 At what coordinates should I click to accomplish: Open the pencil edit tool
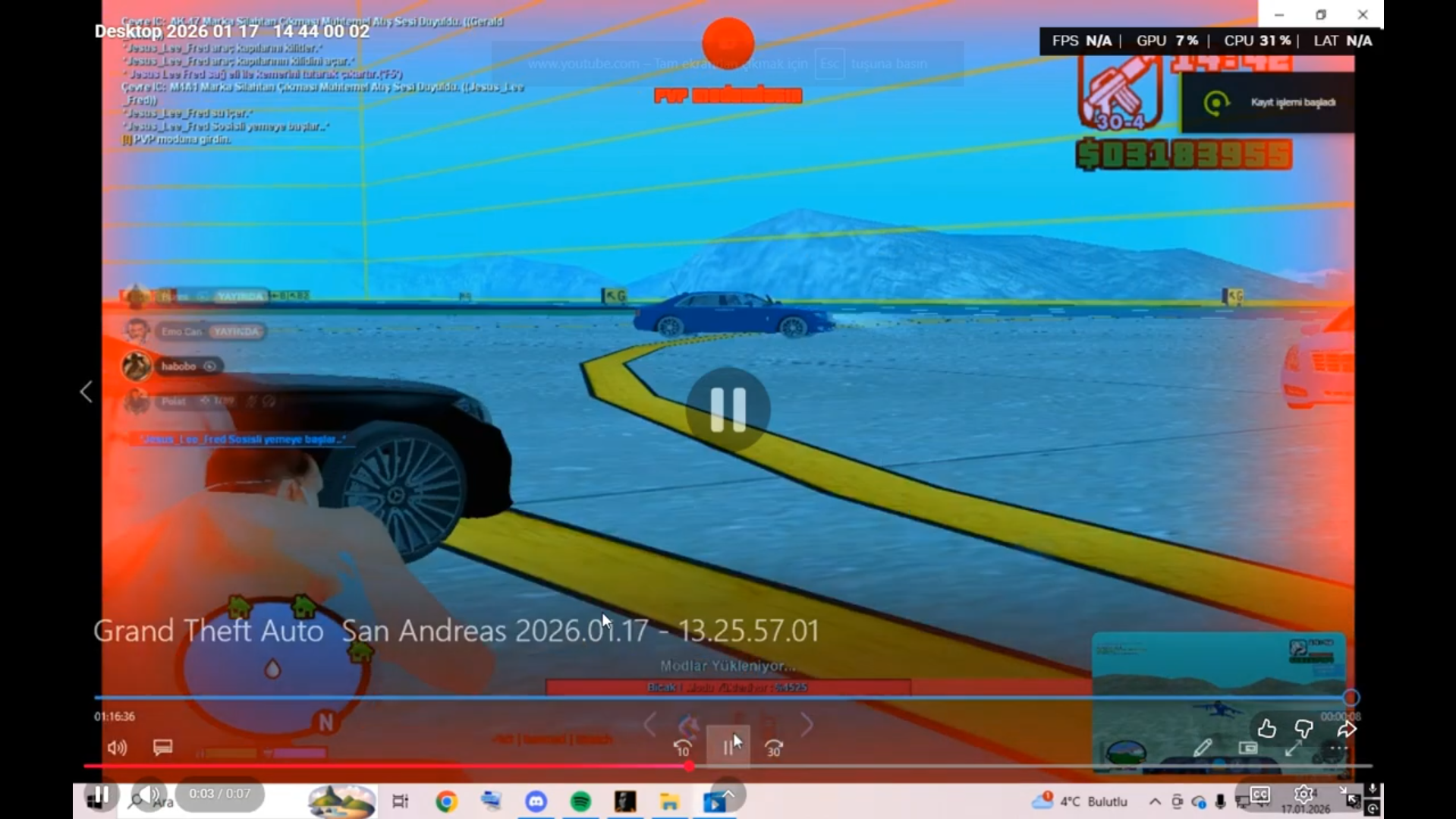pyautogui.click(x=1203, y=748)
